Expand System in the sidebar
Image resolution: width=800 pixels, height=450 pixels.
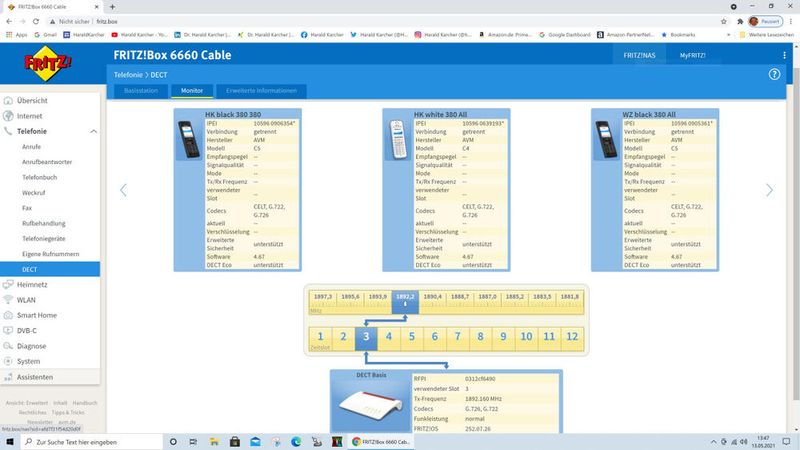pos(28,361)
